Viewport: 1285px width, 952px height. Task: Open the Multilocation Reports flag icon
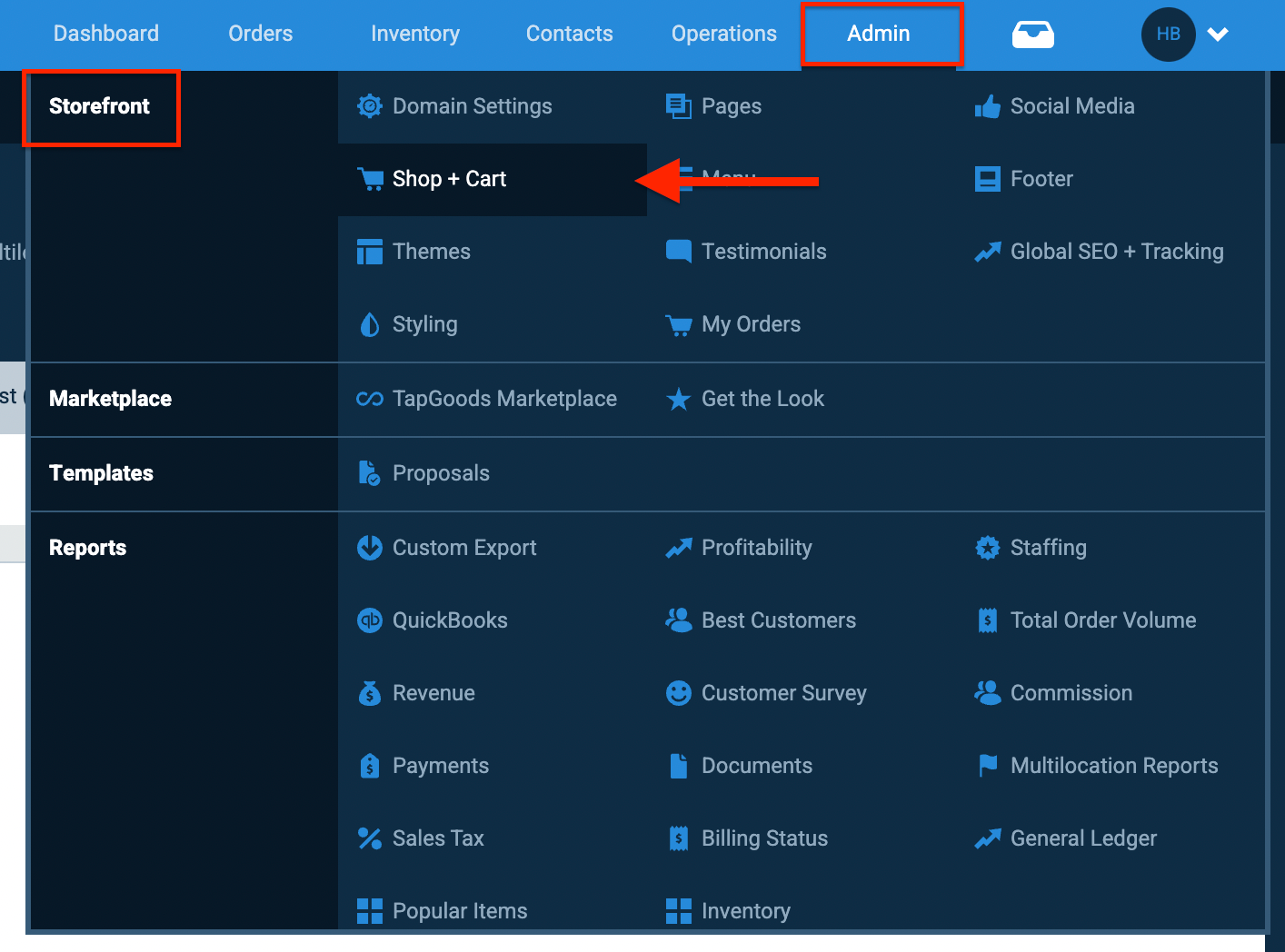[988, 766]
